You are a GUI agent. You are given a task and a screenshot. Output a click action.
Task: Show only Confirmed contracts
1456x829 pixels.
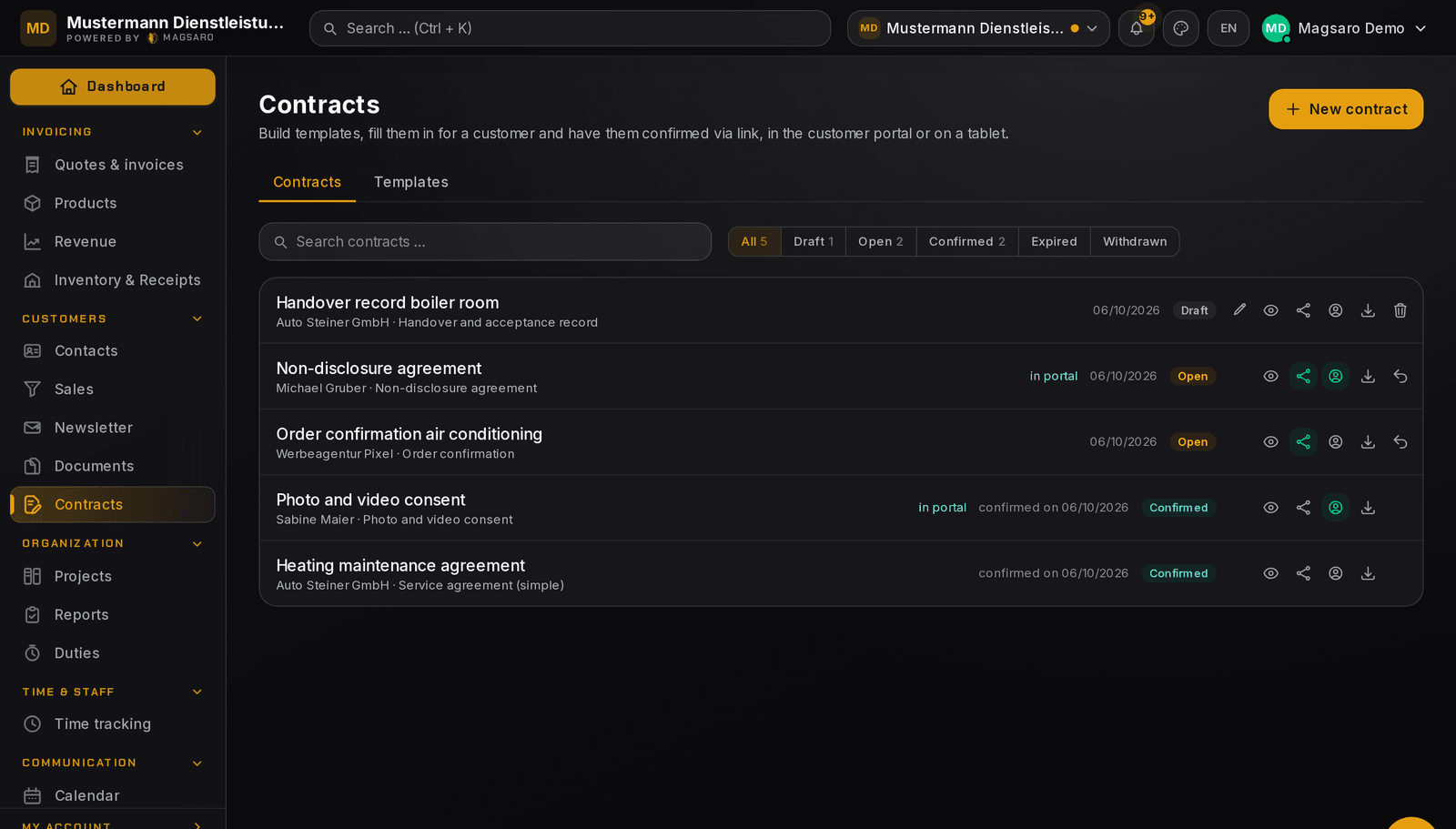[x=967, y=241]
